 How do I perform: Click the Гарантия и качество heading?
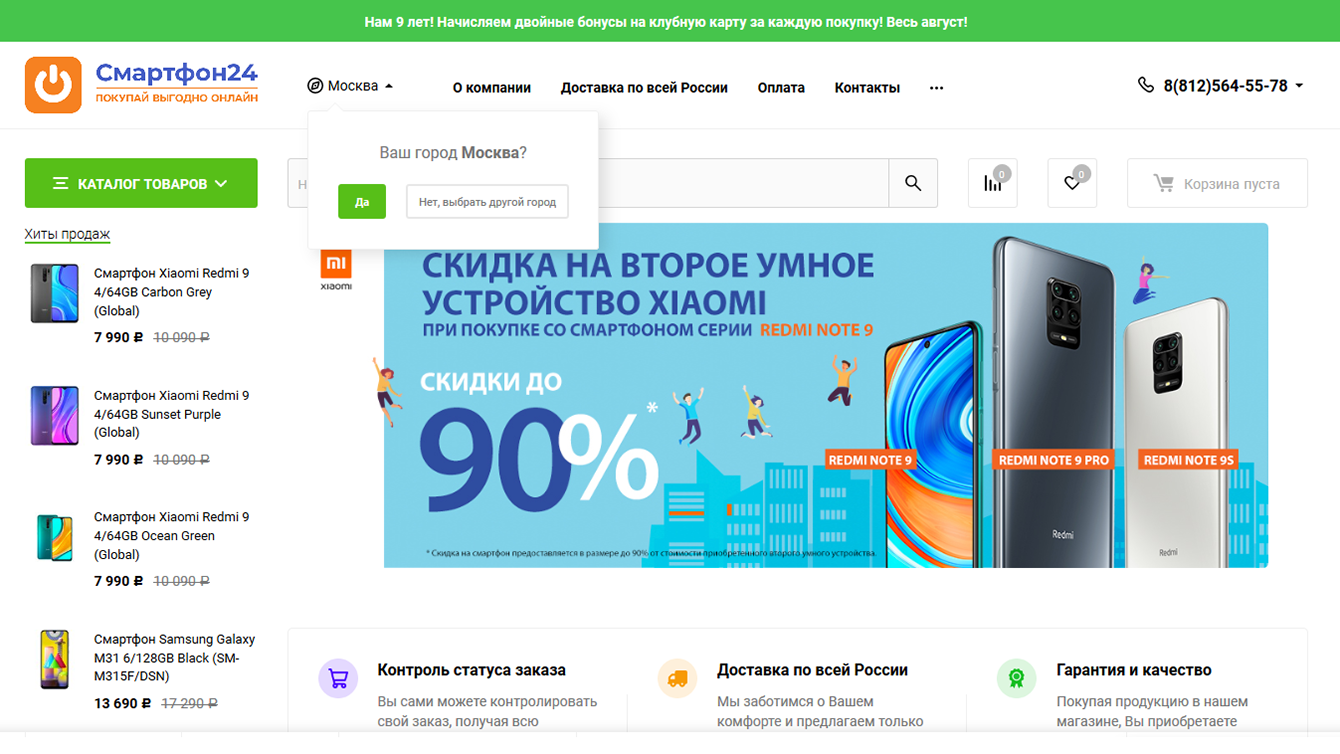pyautogui.click(x=1134, y=670)
